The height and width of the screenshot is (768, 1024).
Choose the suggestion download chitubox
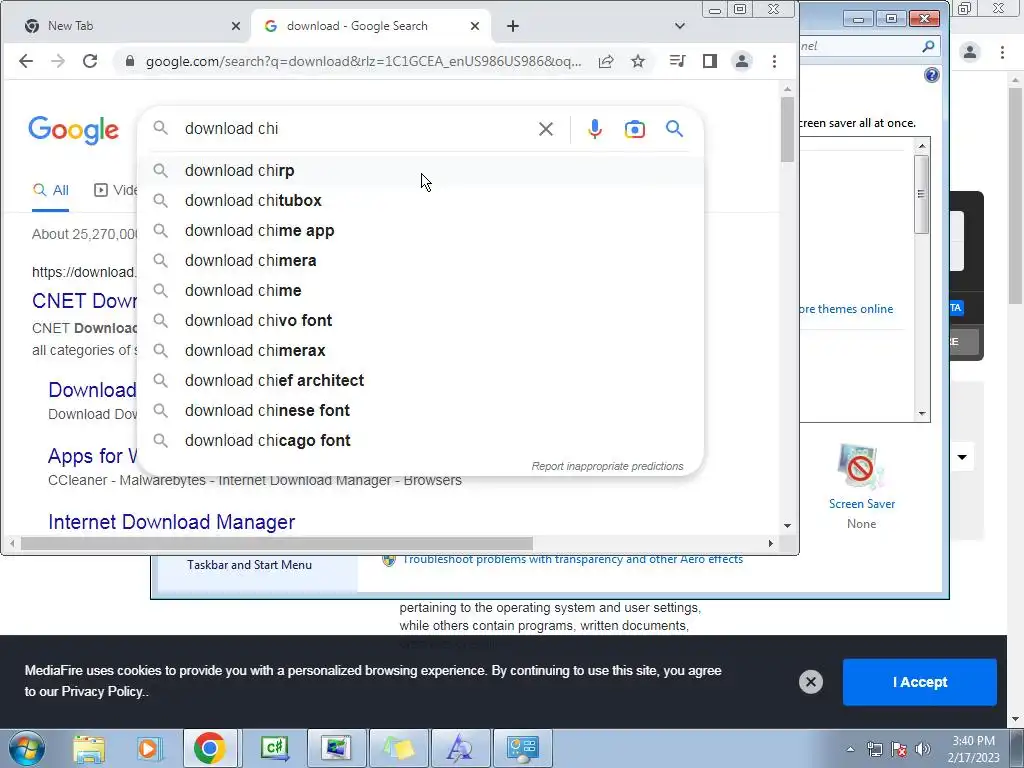pos(421,200)
